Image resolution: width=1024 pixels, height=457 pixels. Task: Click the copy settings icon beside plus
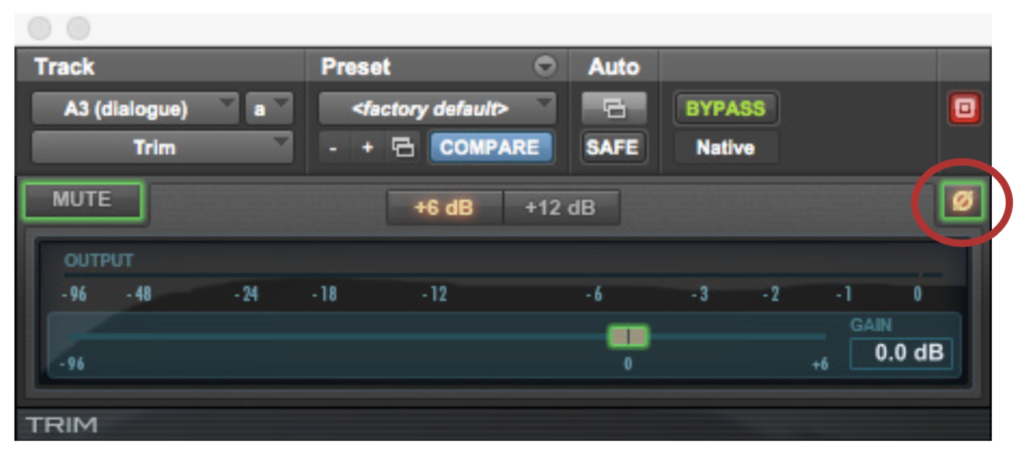(402, 148)
